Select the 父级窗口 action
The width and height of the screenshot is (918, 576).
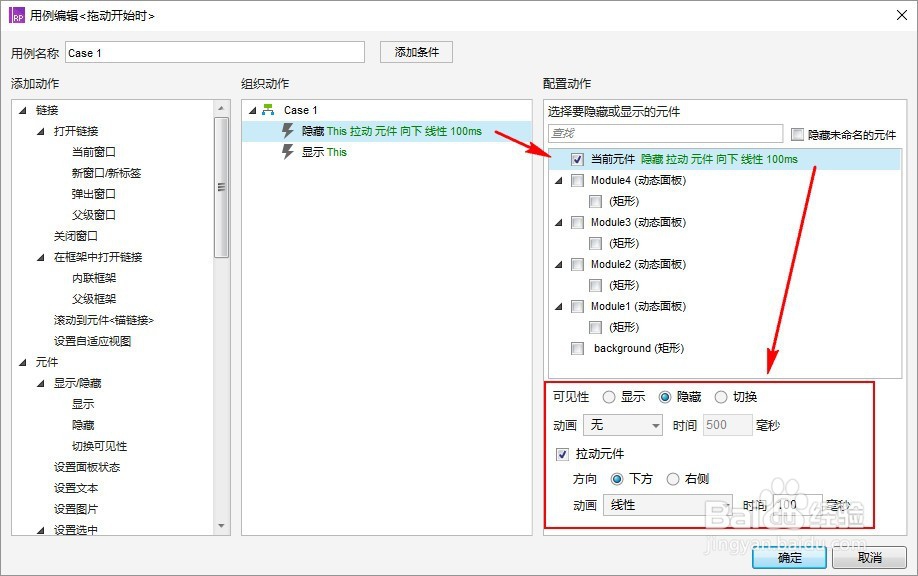[x=94, y=215]
